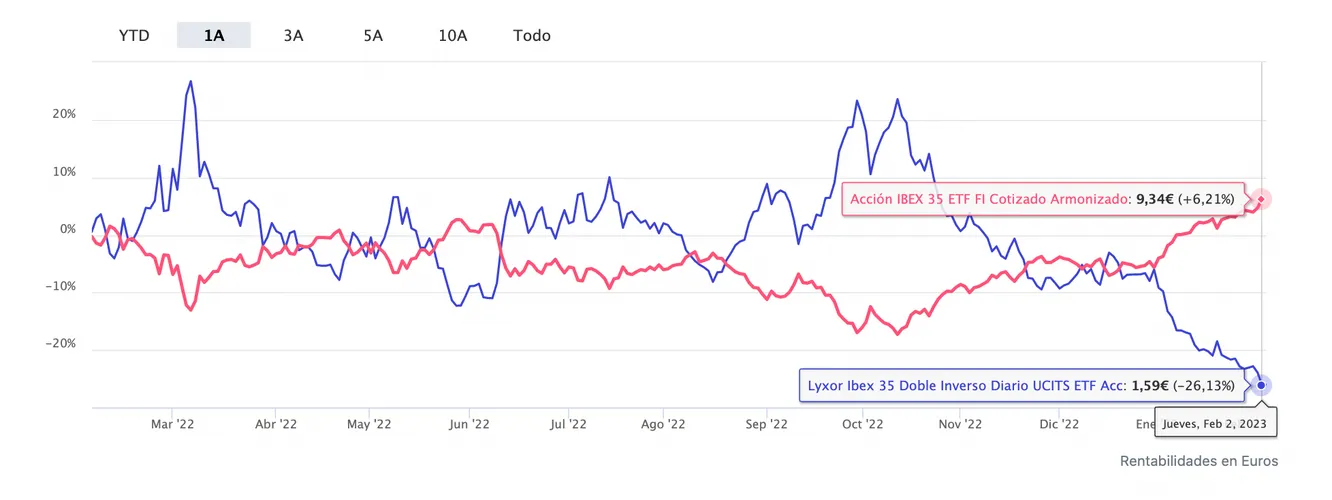1332x500 pixels.
Task: Click the Sep '22 axis label
Action: pyautogui.click(x=765, y=424)
